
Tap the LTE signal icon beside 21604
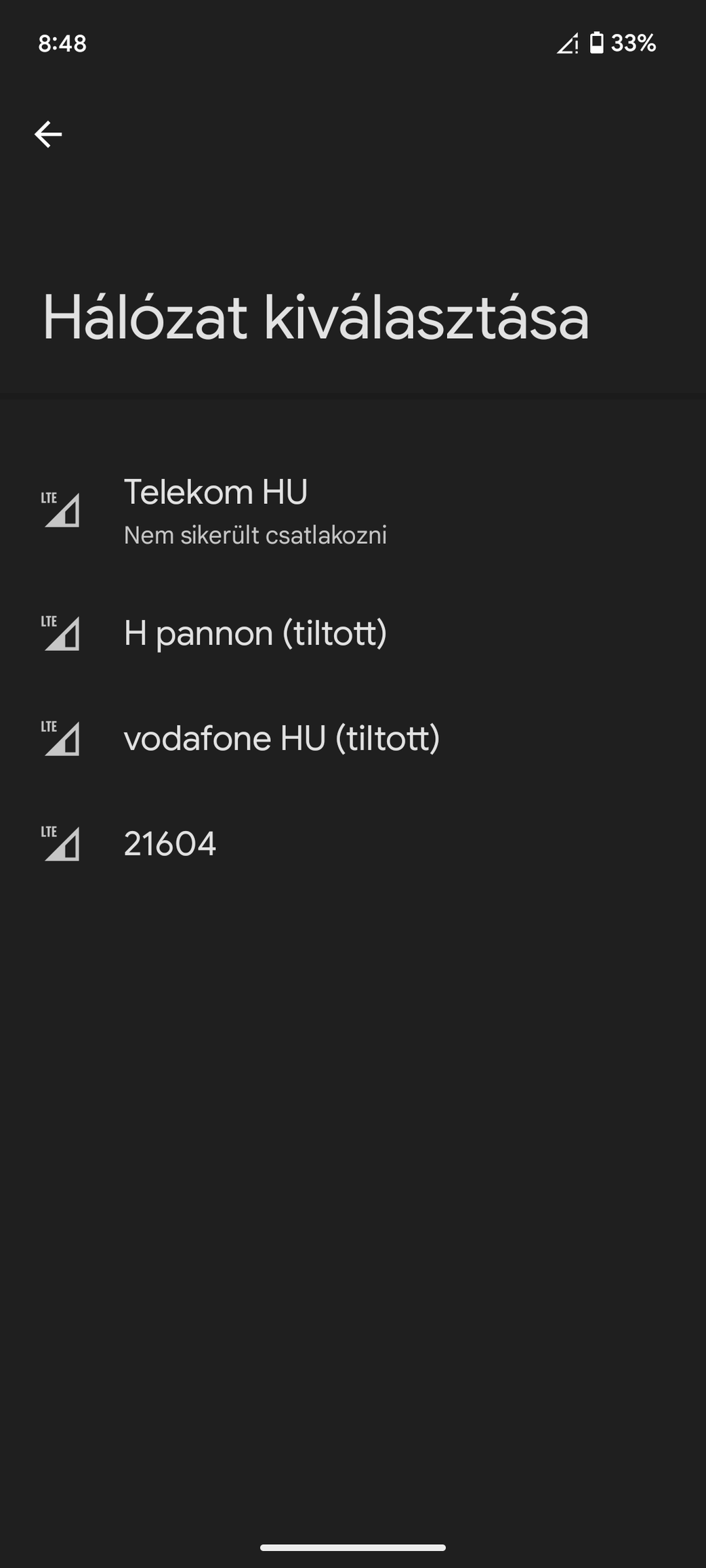point(61,844)
